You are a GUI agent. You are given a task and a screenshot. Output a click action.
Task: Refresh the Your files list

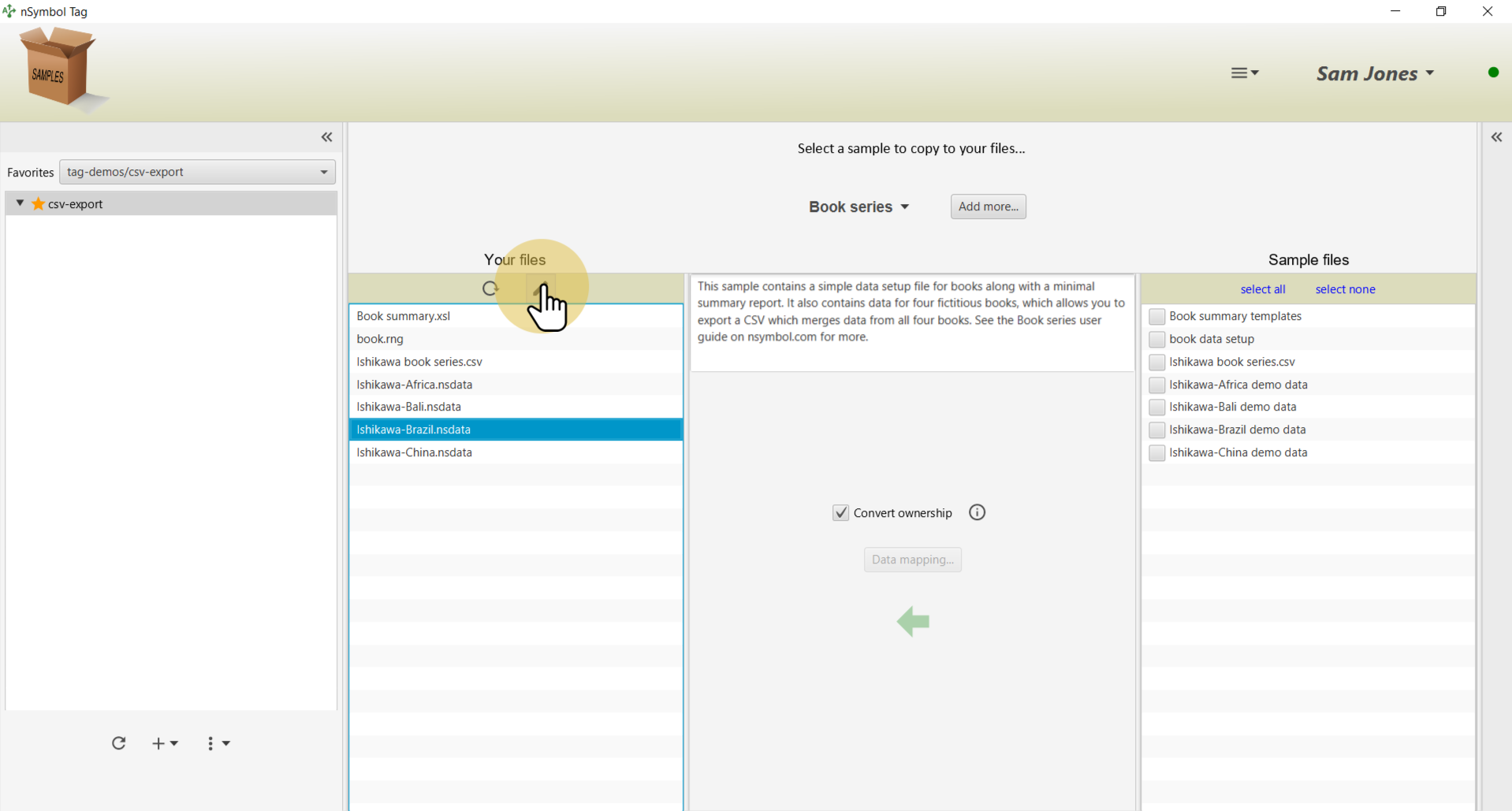(490, 288)
